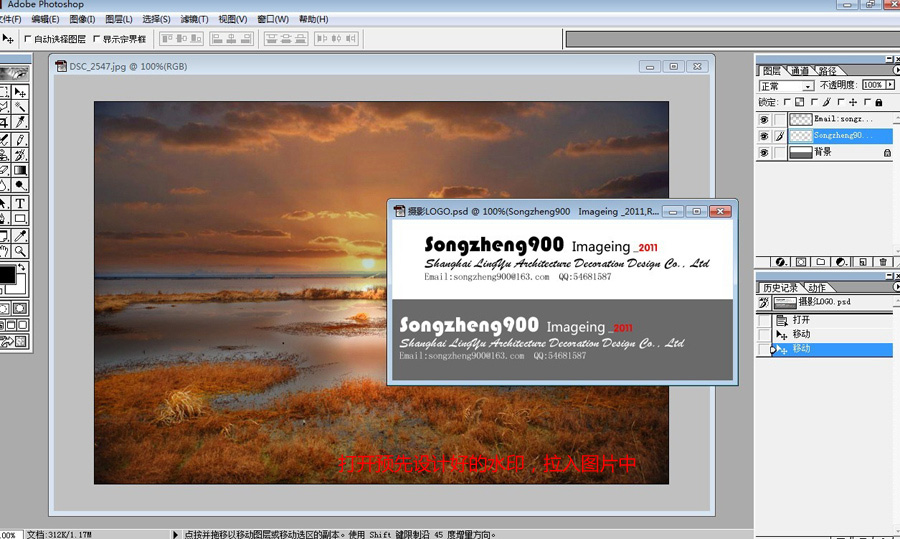This screenshot has width=900, height=539.
Task: Create a new layer set folder
Action: [821, 262]
